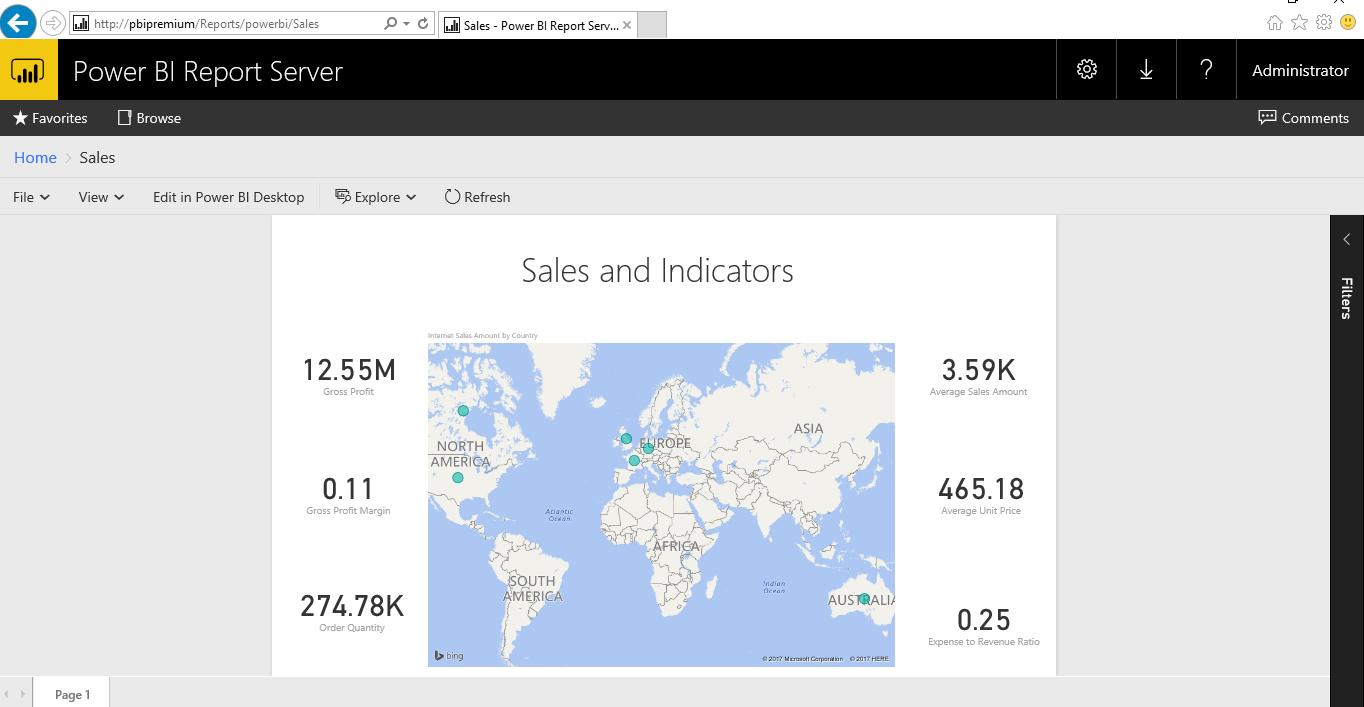Select the Page 1 tab

pyautogui.click(x=71, y=694)
